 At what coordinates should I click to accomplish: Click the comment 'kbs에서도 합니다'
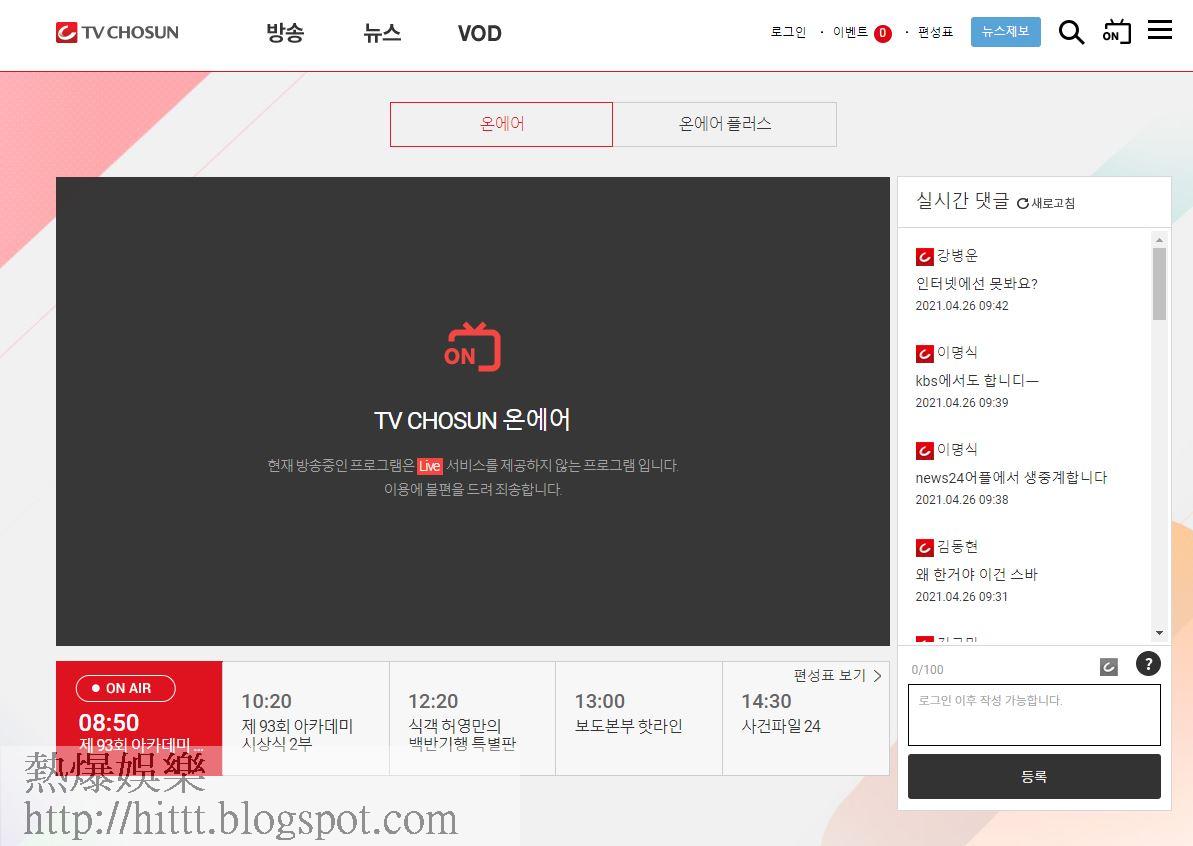tap(977, 380)
